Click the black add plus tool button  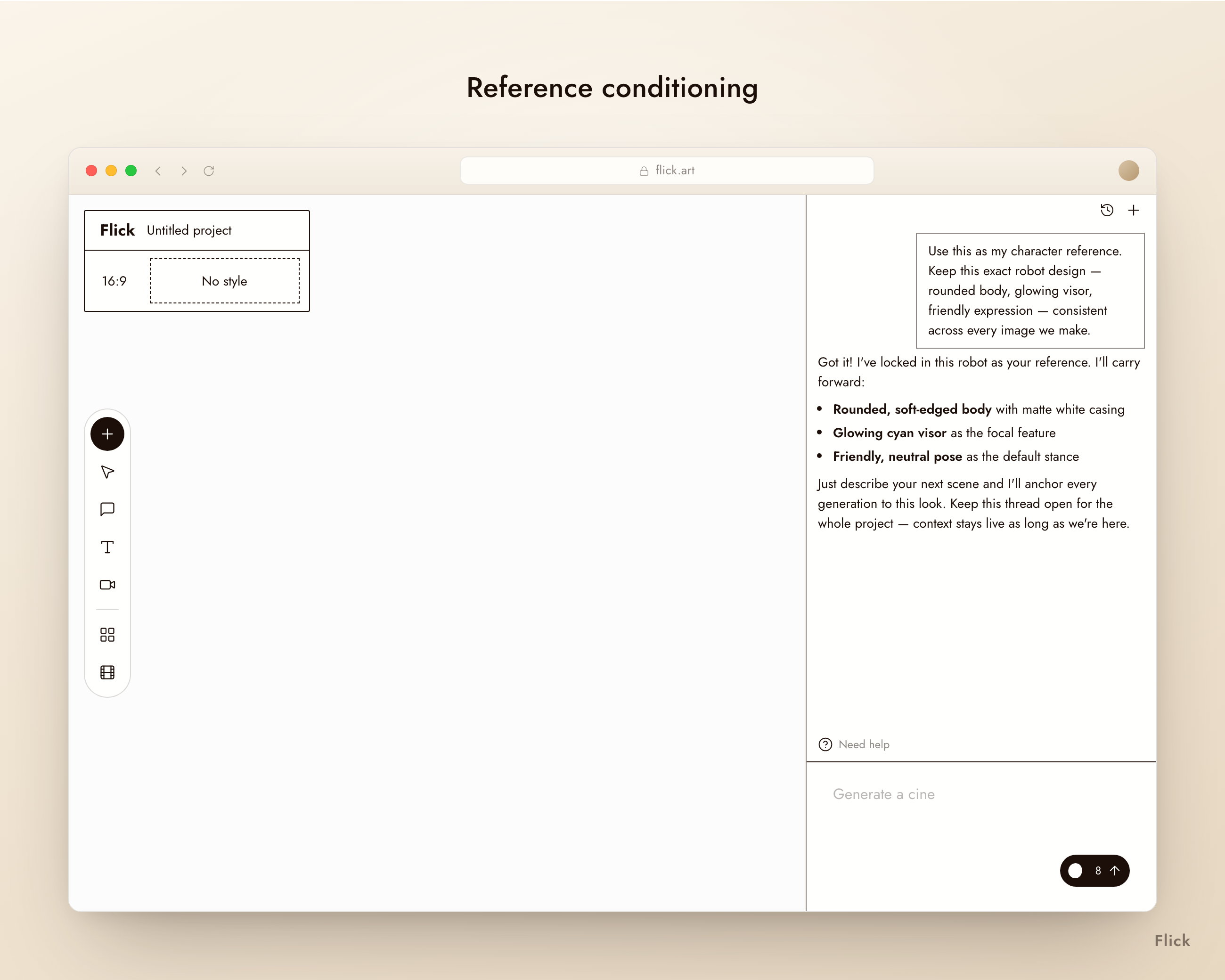pos(107,434)
